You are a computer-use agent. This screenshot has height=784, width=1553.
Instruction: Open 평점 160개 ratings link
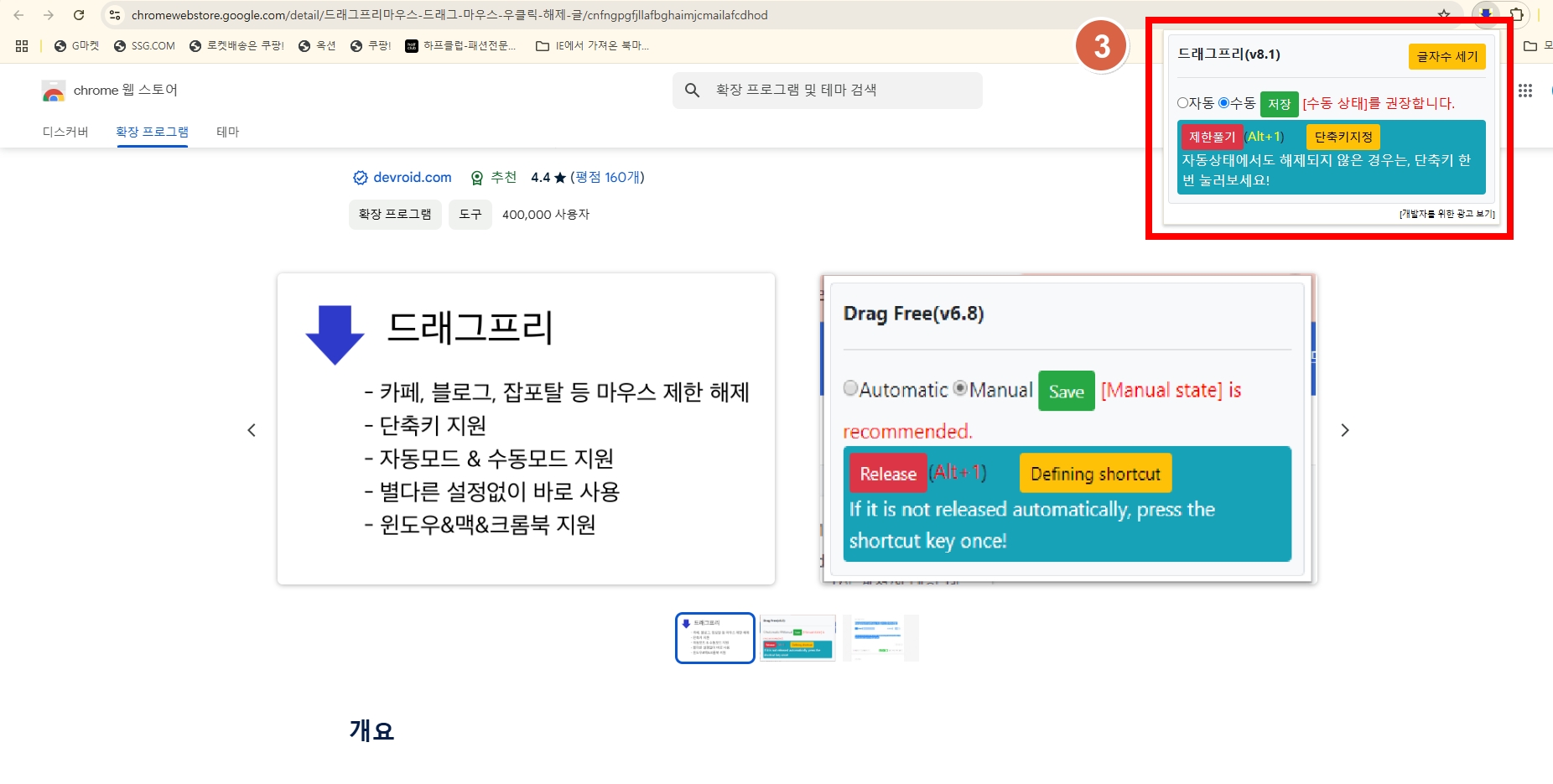[x=607, y=178]
